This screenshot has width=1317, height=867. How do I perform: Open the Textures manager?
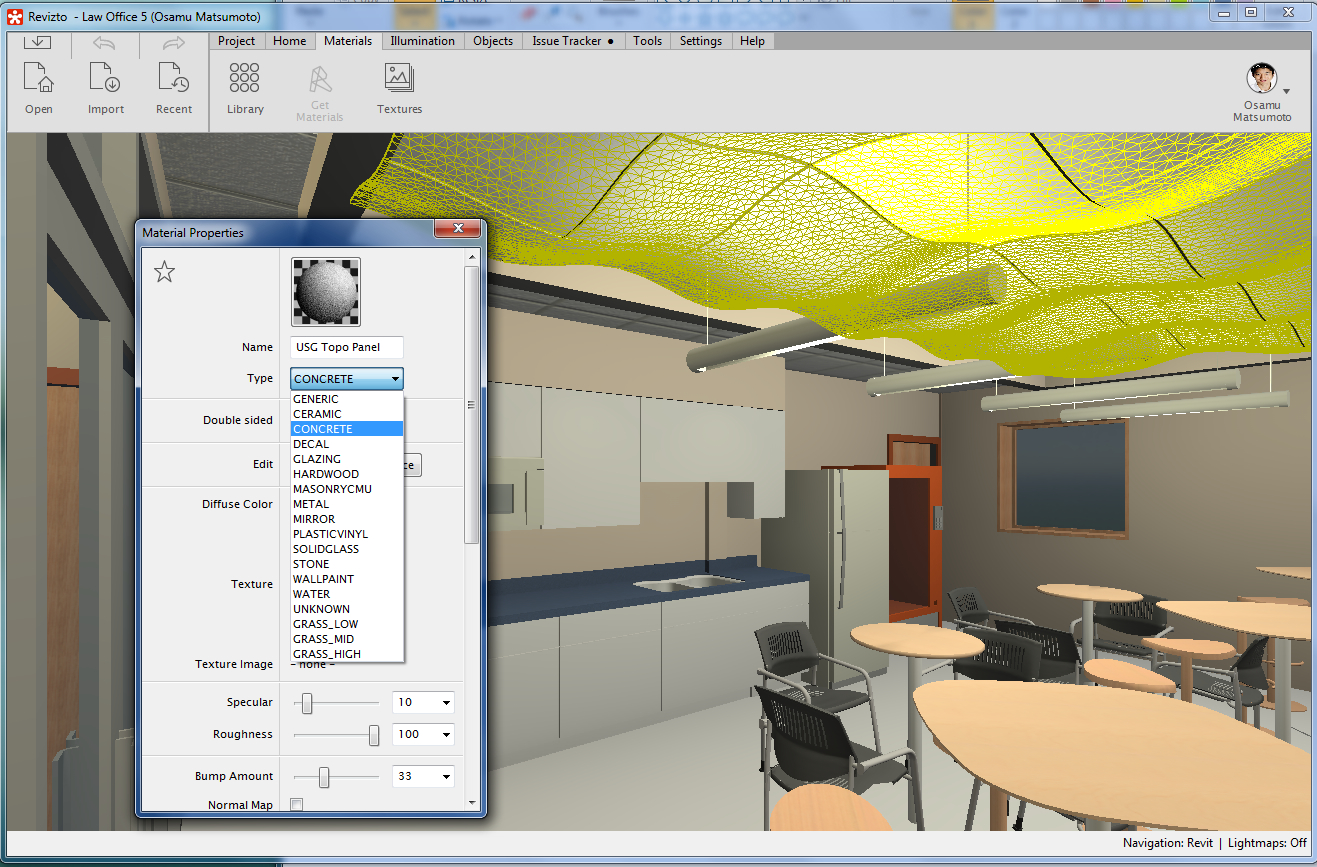pos(399,78)
